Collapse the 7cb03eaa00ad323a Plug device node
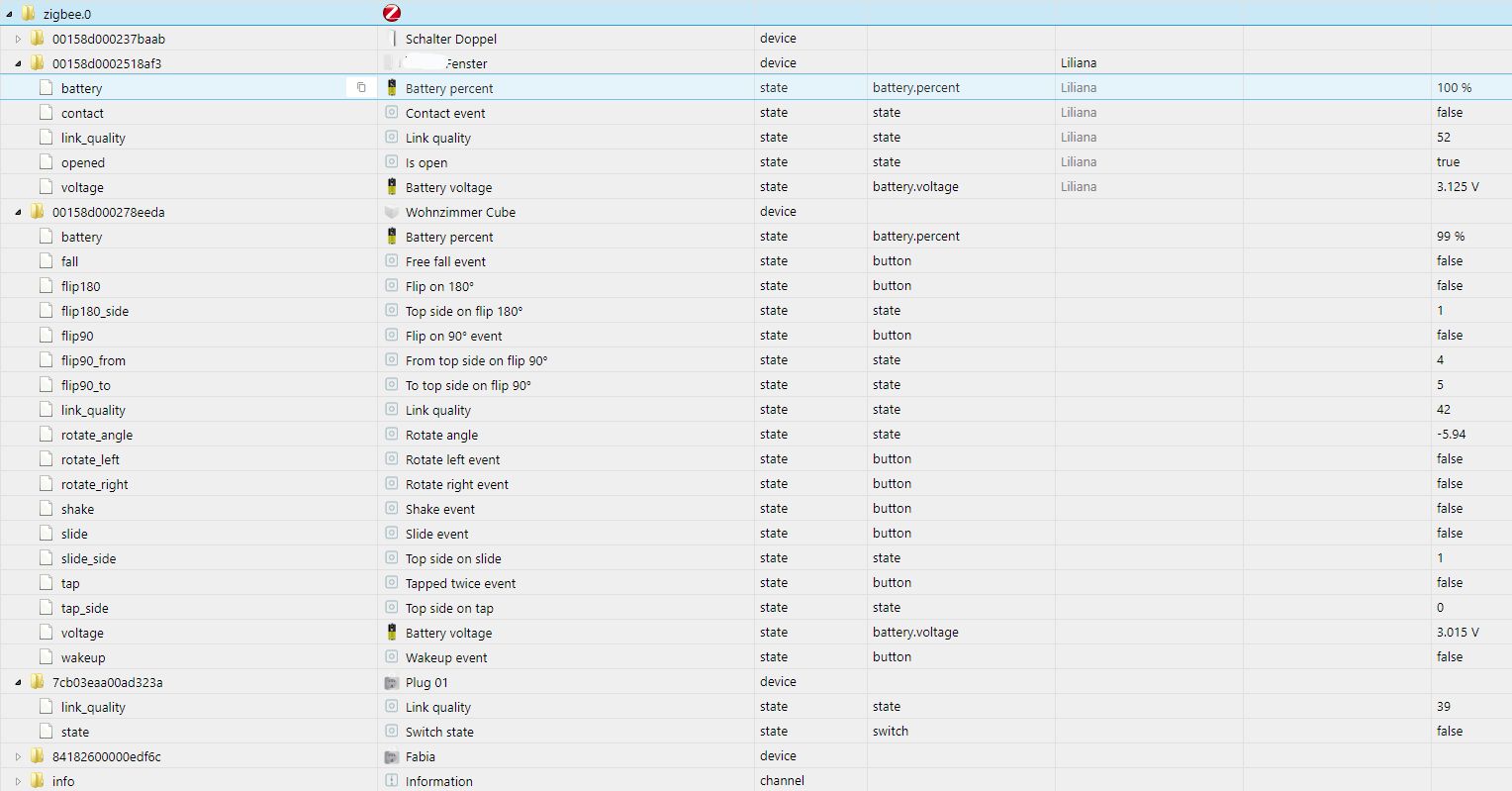1512x791 pixels. pos(18,682)
